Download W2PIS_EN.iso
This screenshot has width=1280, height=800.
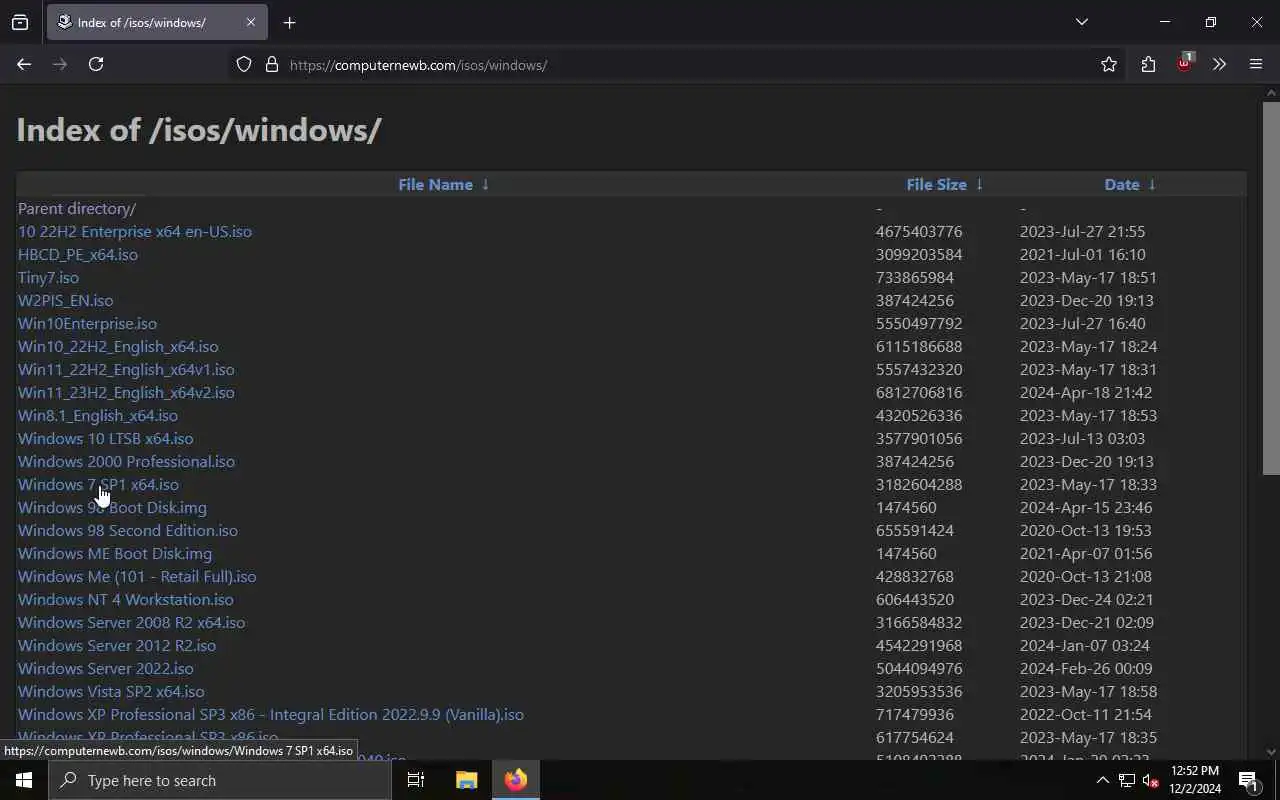tap(65, 300)
